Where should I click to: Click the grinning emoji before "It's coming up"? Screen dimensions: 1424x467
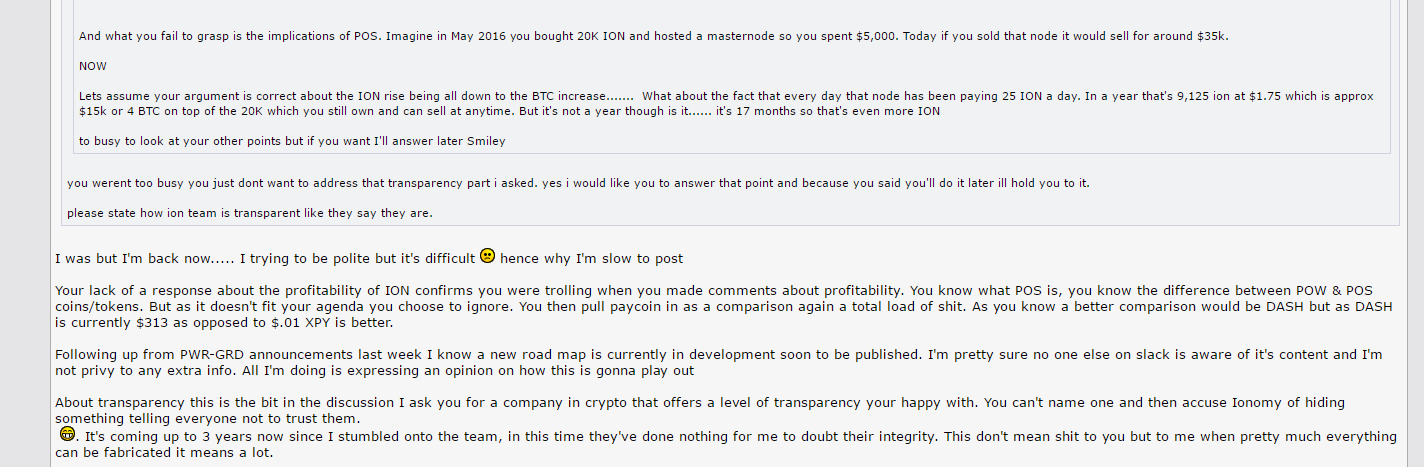pos(67,433)
